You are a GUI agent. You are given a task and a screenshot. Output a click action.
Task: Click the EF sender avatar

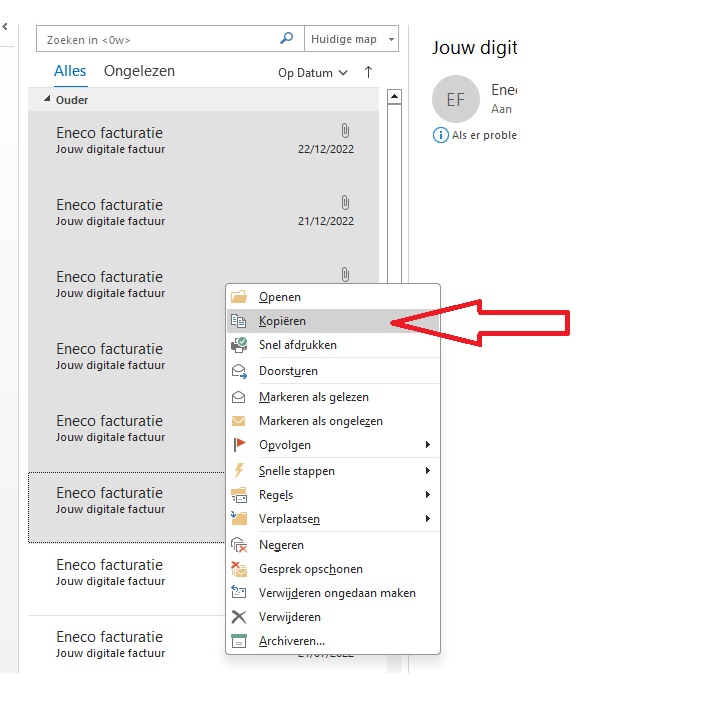456,99
